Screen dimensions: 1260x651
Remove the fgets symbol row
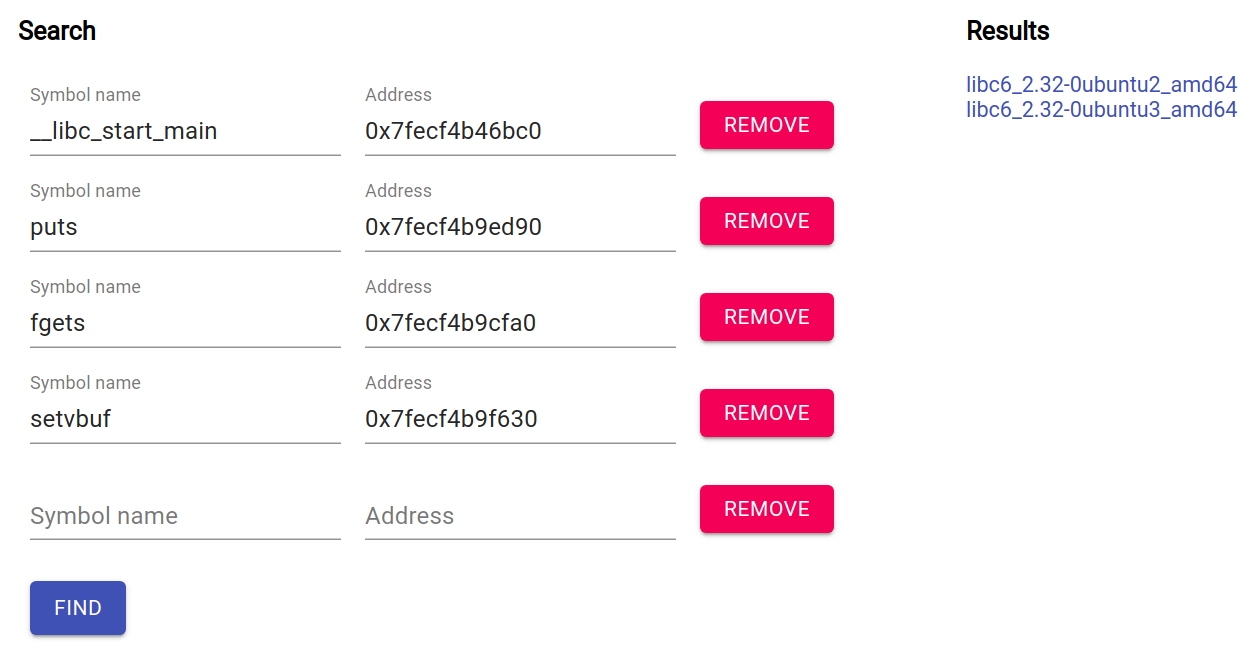(x=767, y=317)
